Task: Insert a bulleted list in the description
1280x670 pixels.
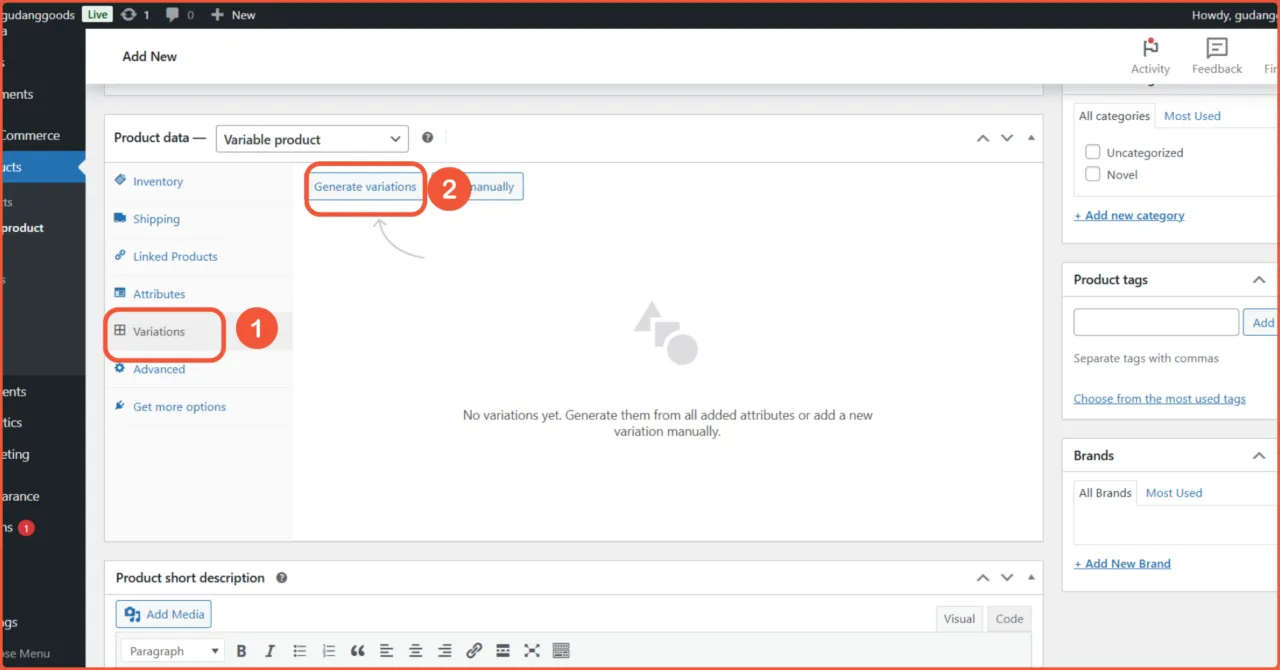Action: pyautogui.click(x=299, y=650)
